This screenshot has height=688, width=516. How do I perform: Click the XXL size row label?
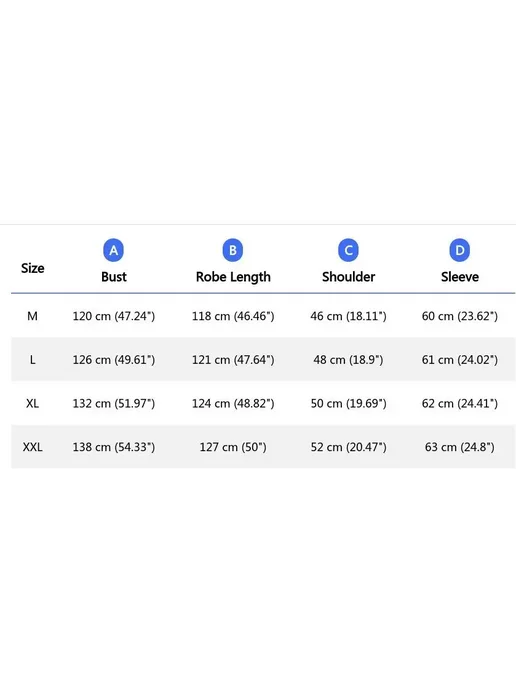coord(32,447)
